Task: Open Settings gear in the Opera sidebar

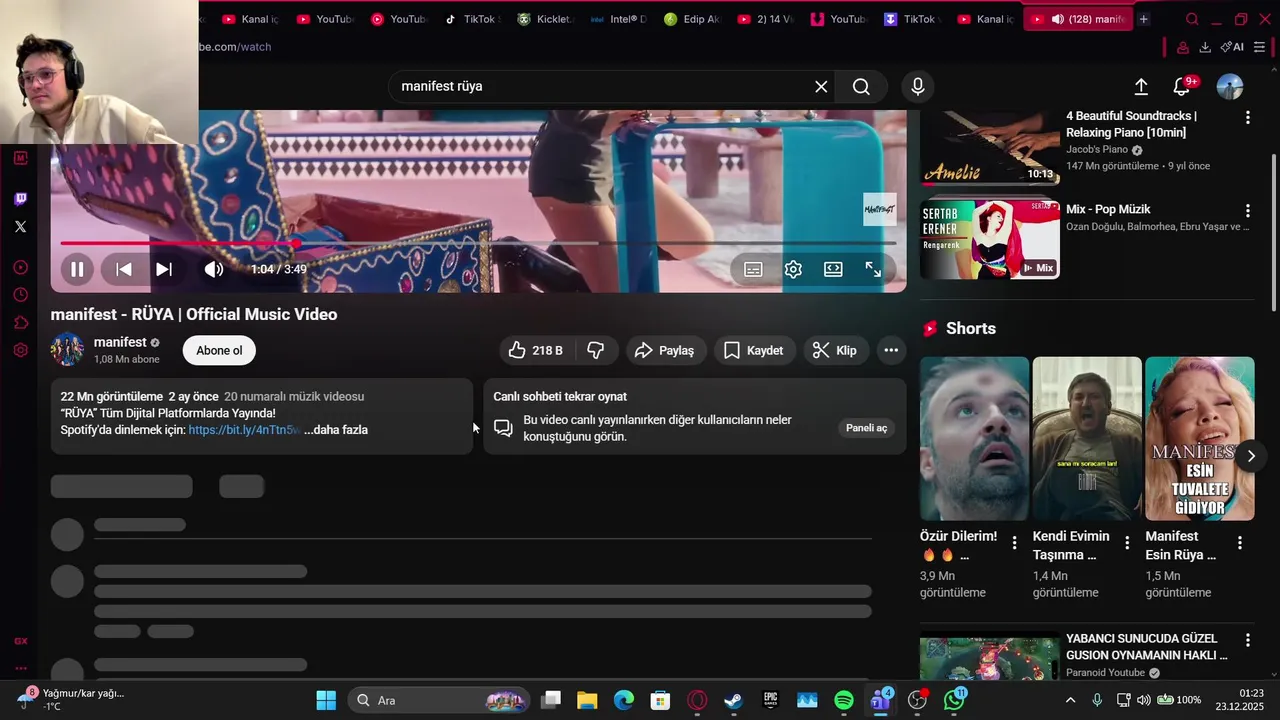Action: tap(20, 350)
